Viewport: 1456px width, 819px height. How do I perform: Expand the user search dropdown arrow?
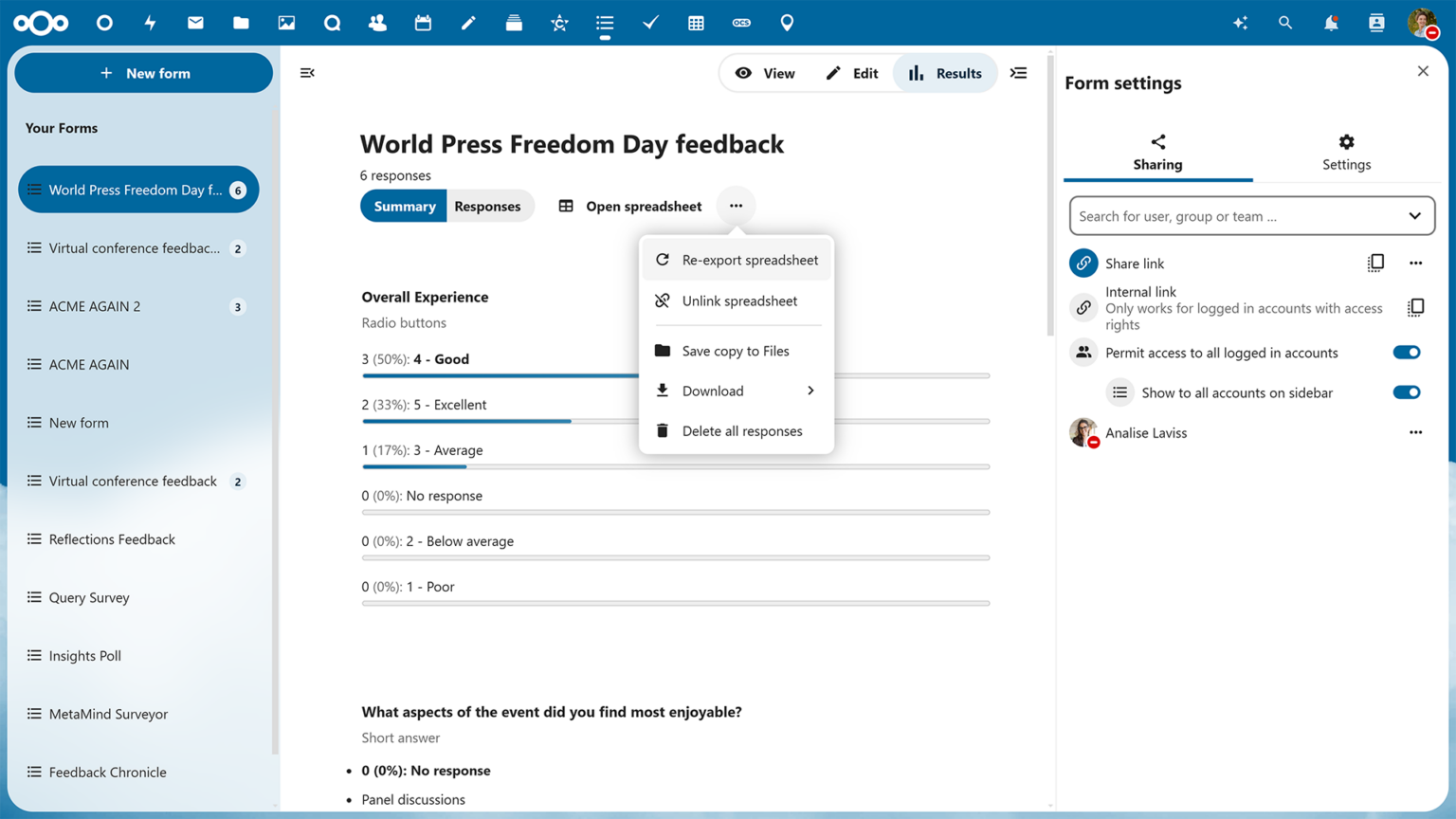[x=1414, y=216]
